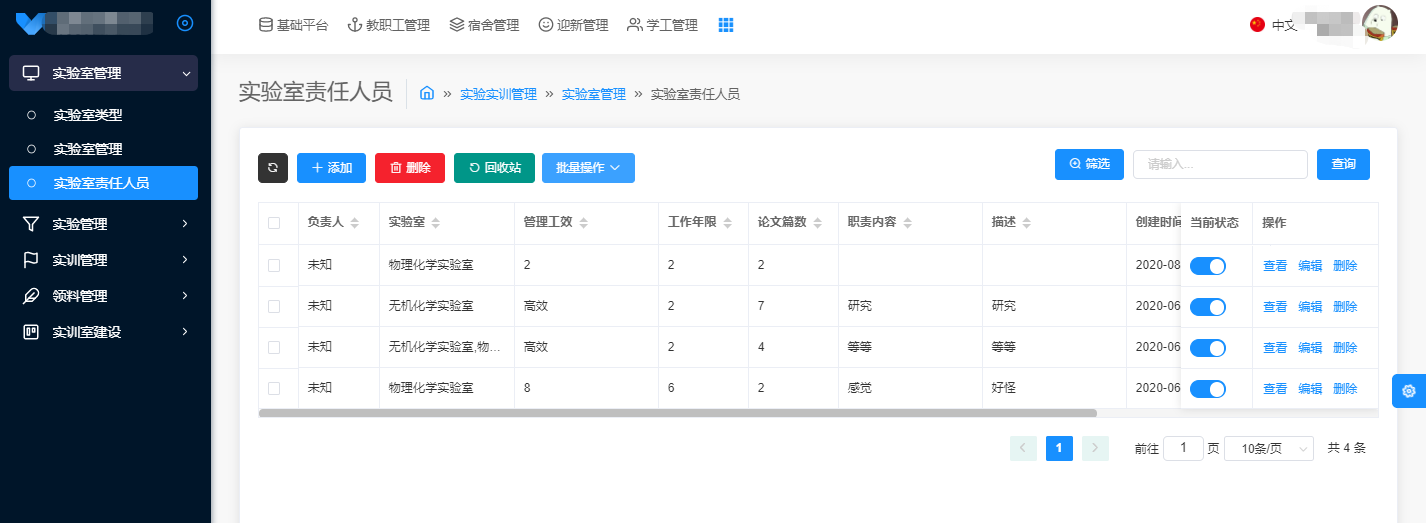Select 实验室类型 in the sidebar

click(x=104, y=115)
